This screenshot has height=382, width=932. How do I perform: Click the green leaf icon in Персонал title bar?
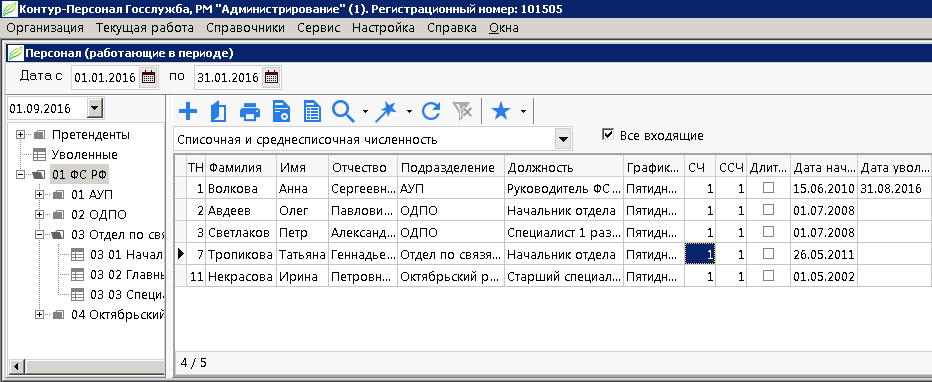(x=15, y=53)
